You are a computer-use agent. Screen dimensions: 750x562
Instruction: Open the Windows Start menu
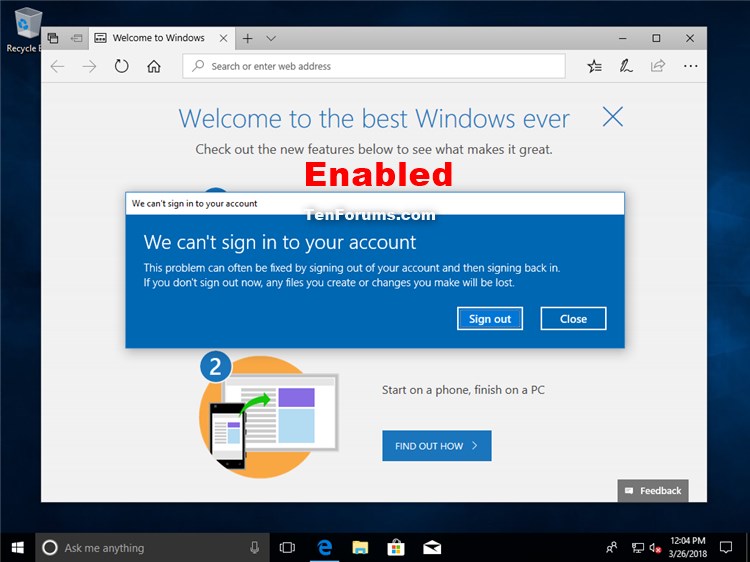18,548
